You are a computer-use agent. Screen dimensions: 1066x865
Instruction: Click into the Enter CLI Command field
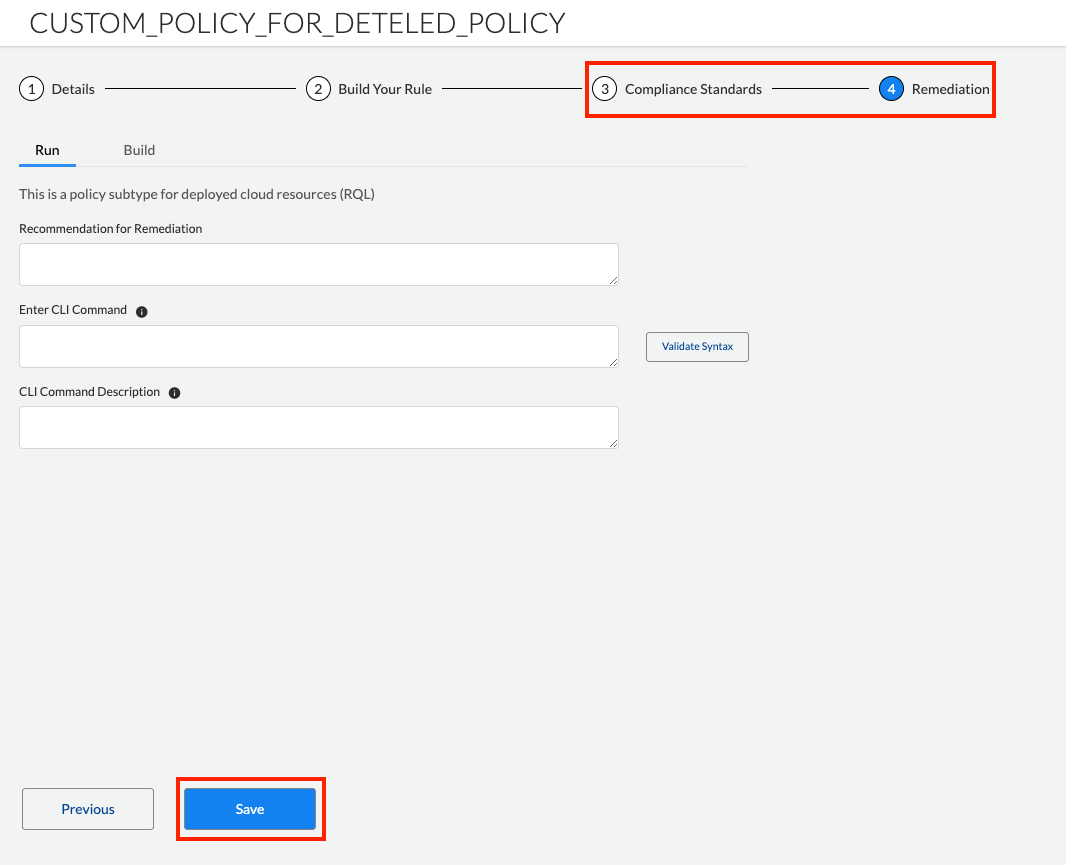tap(318, 346)
